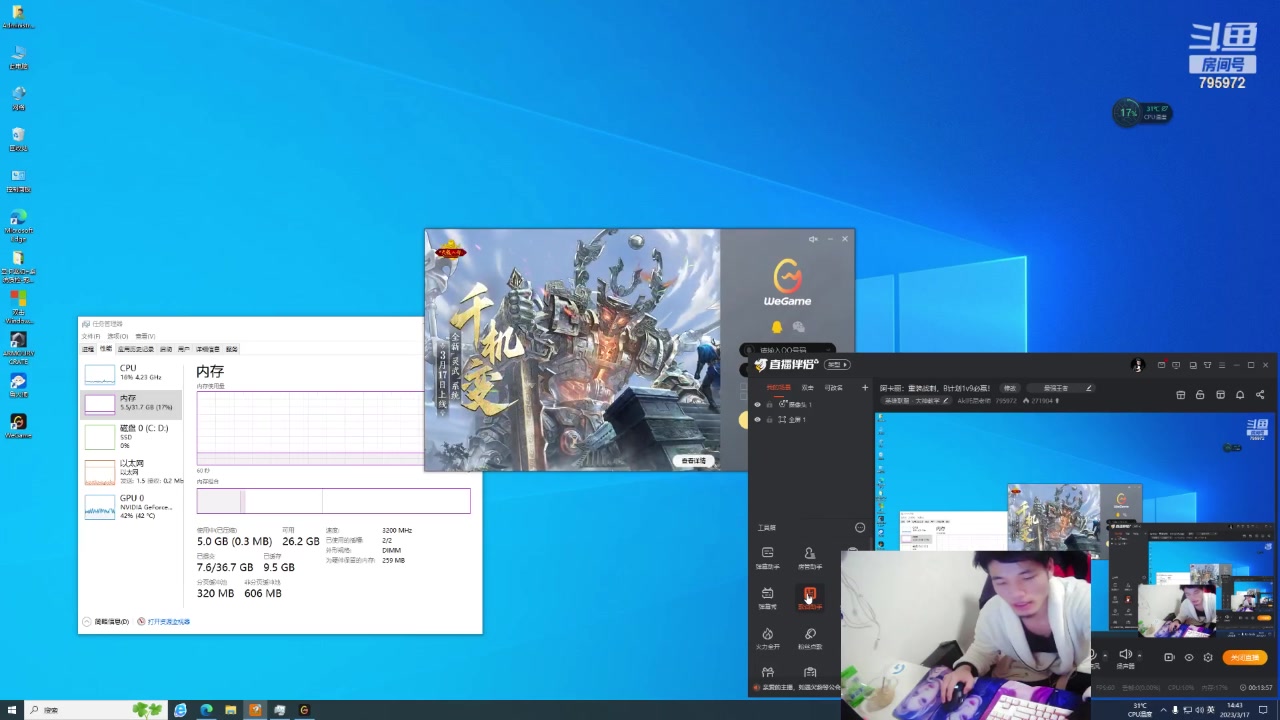Switch to the 启动 tab in Task Manager
Image resolution: width=1280 pixels, height=720 pixels.
166,349
